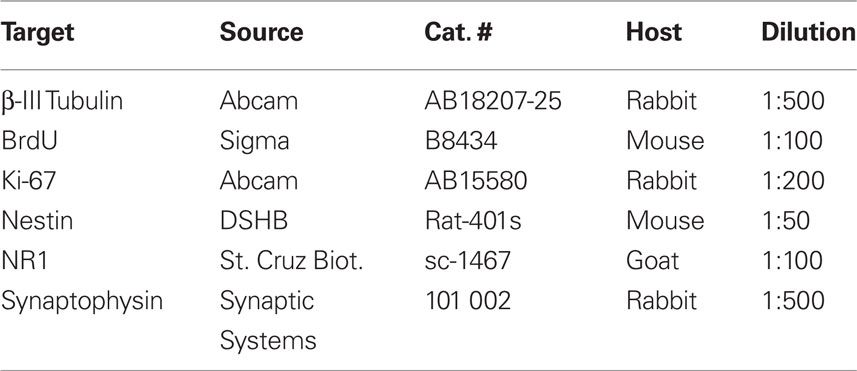This screenshot has width=857, height=371.
Task: Select the Ki-67 target cell
Action: coord(28,181)
